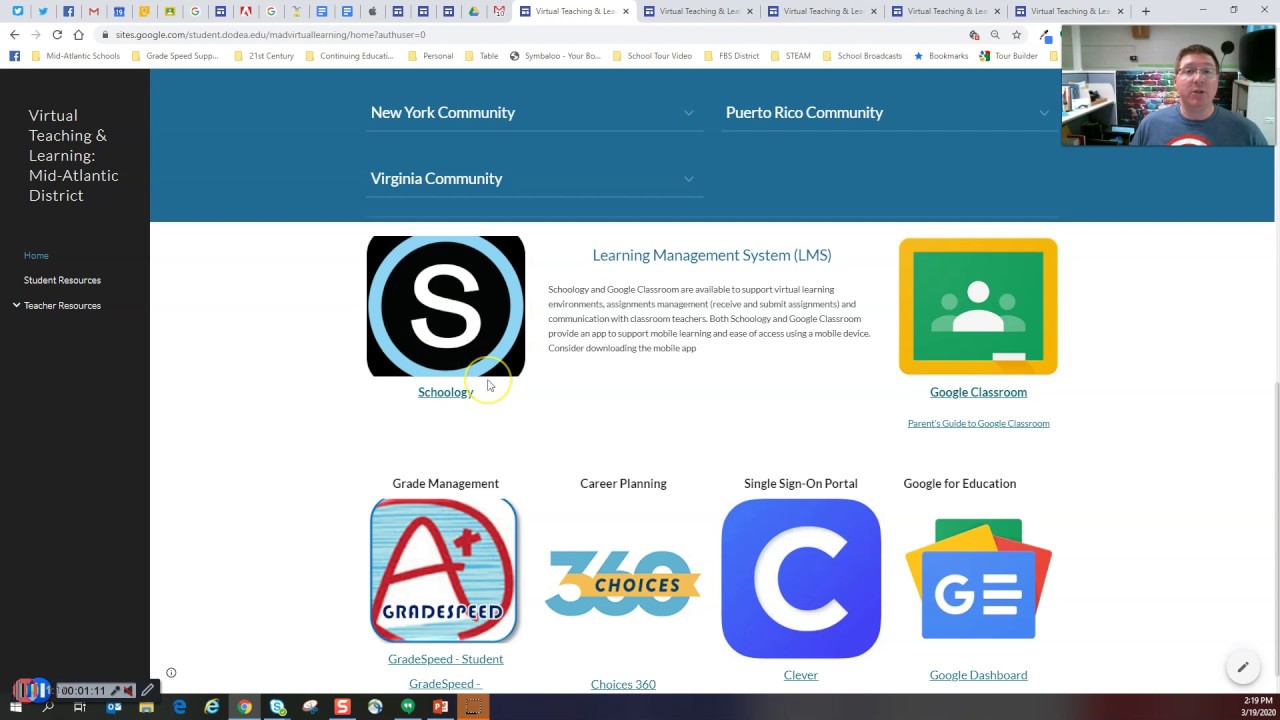Open Task View on the taskbar
This screenshot has width=1280, height=720.
coord(80,707)
